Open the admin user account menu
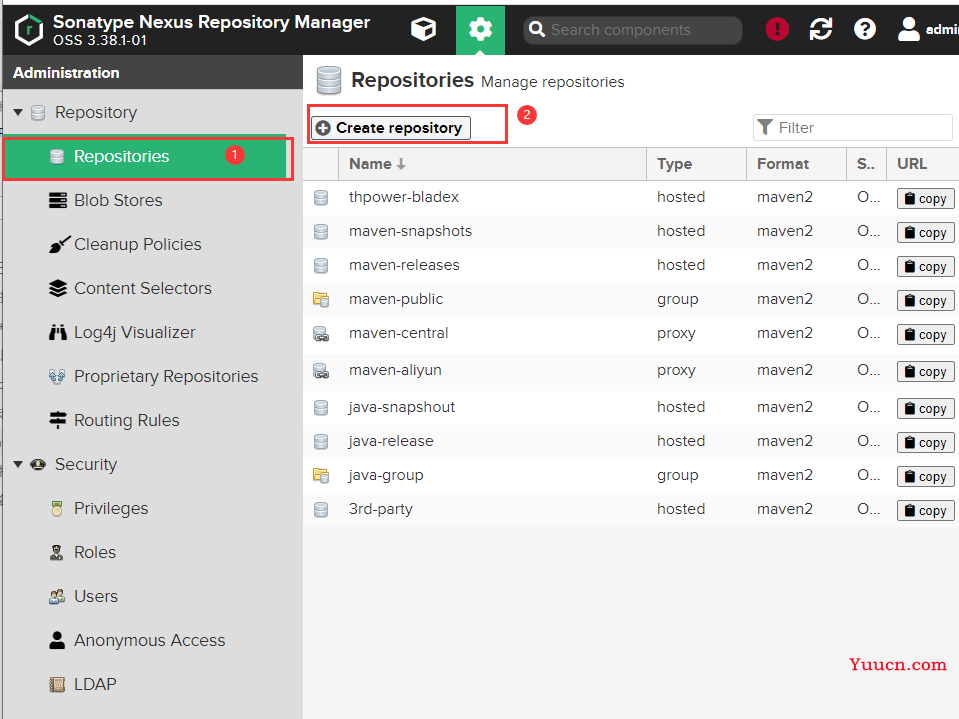This screenshot has width=959, height=719. (928, 29)
